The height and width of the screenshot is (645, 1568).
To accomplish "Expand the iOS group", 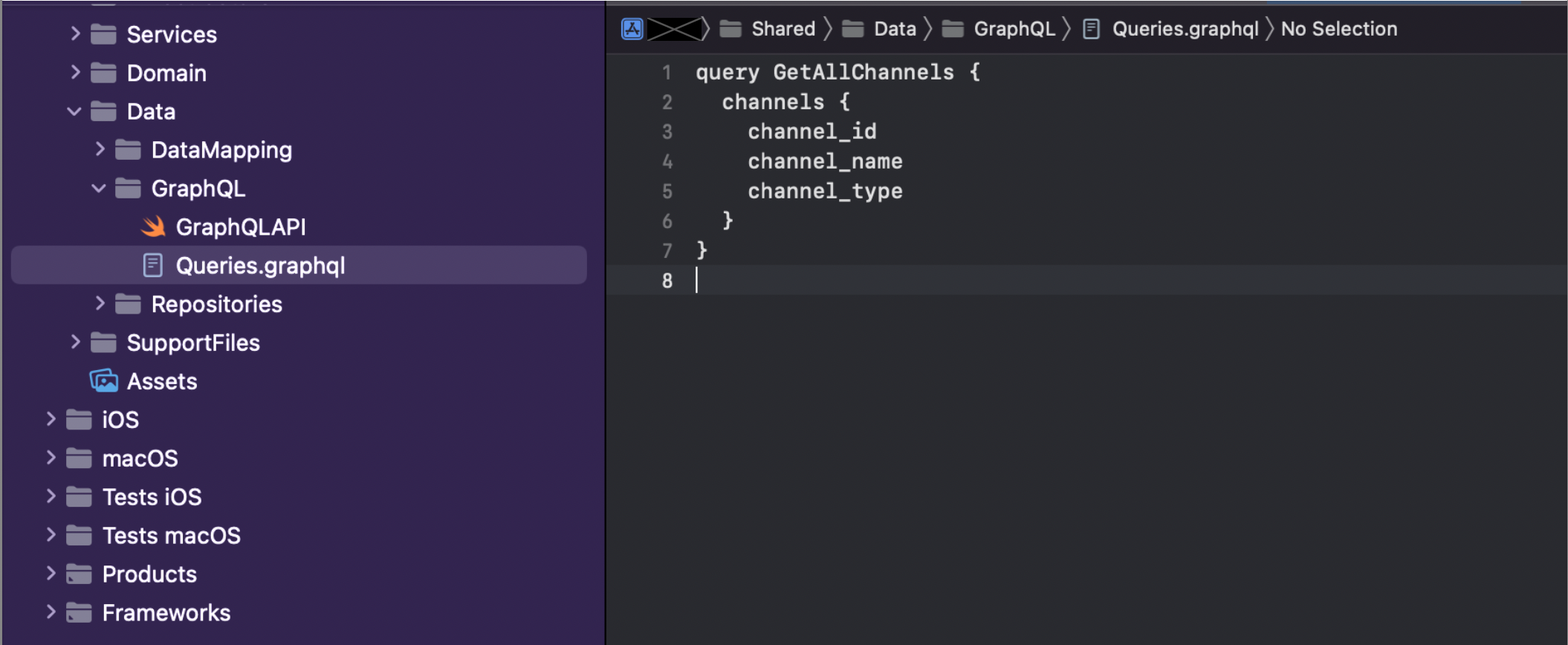I will (x=51, y=420).
